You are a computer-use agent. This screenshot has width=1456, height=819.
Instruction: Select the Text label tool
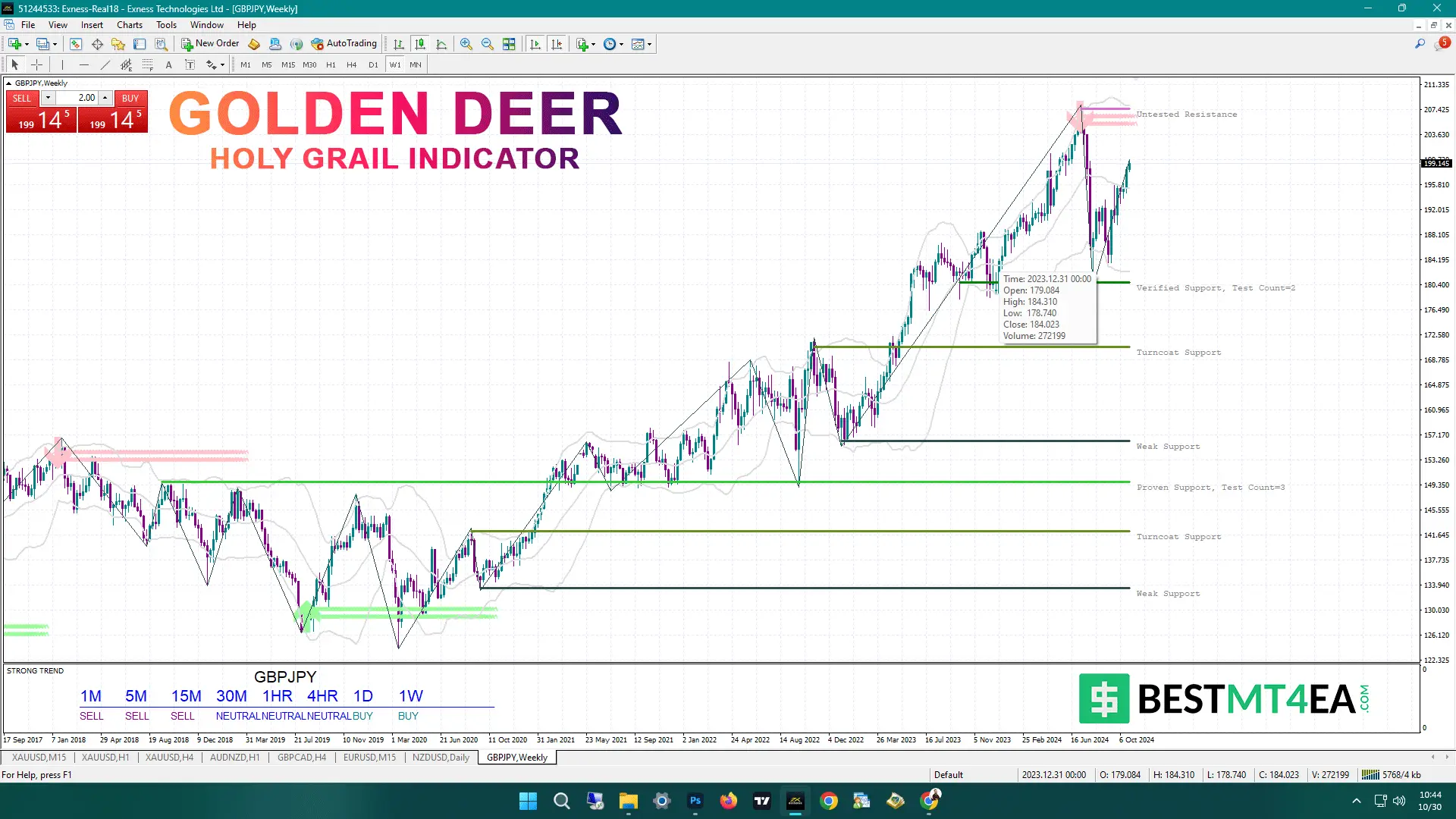click(x=190, y=64)
